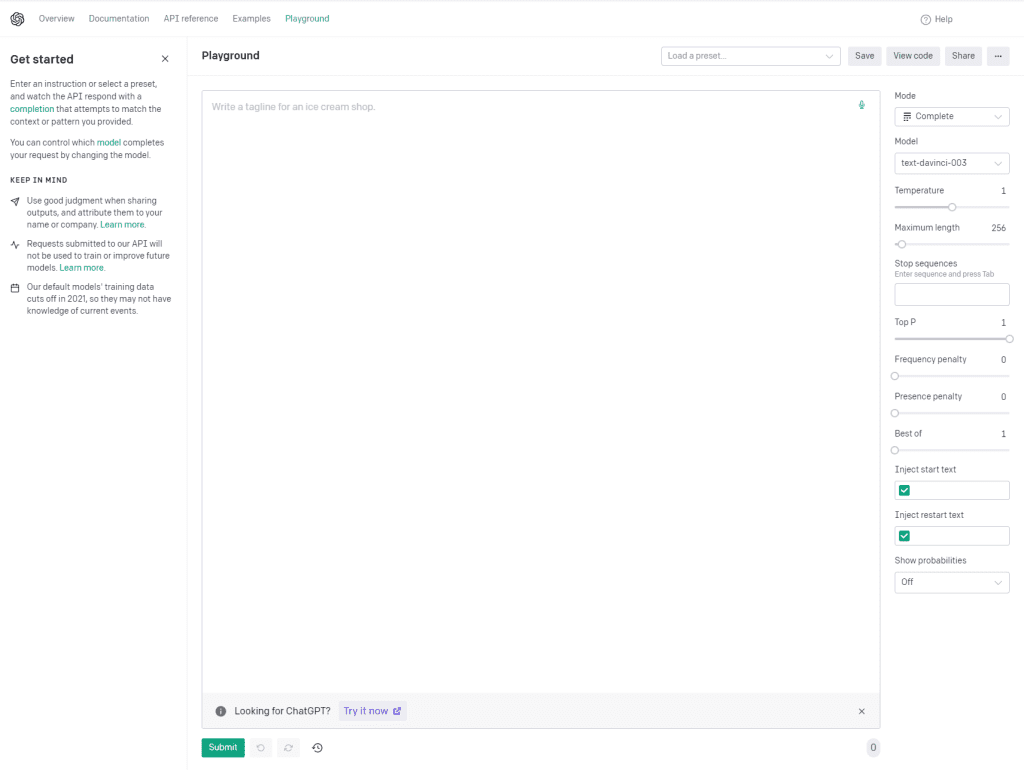This screenshot has height=770, width=1024.
Task: Open the Load a preset dropdown
Action: click(x=751, y=56)
